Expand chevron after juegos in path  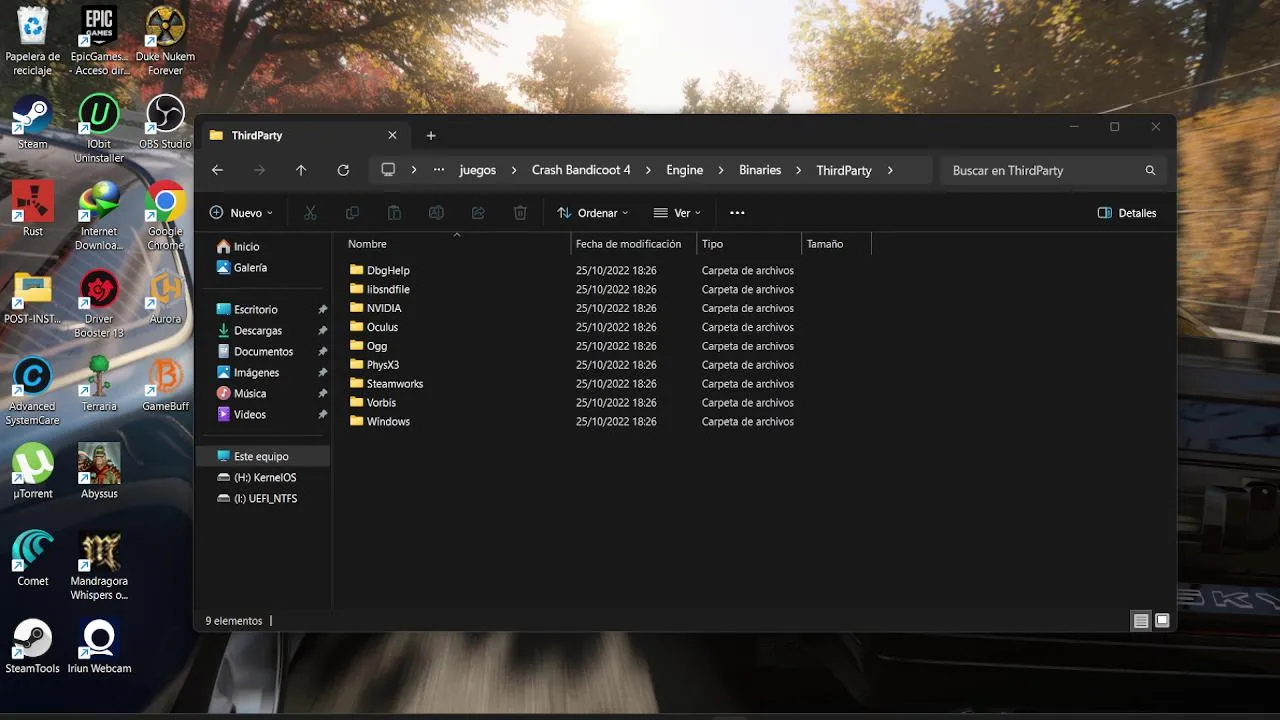[x=513, y=170]
